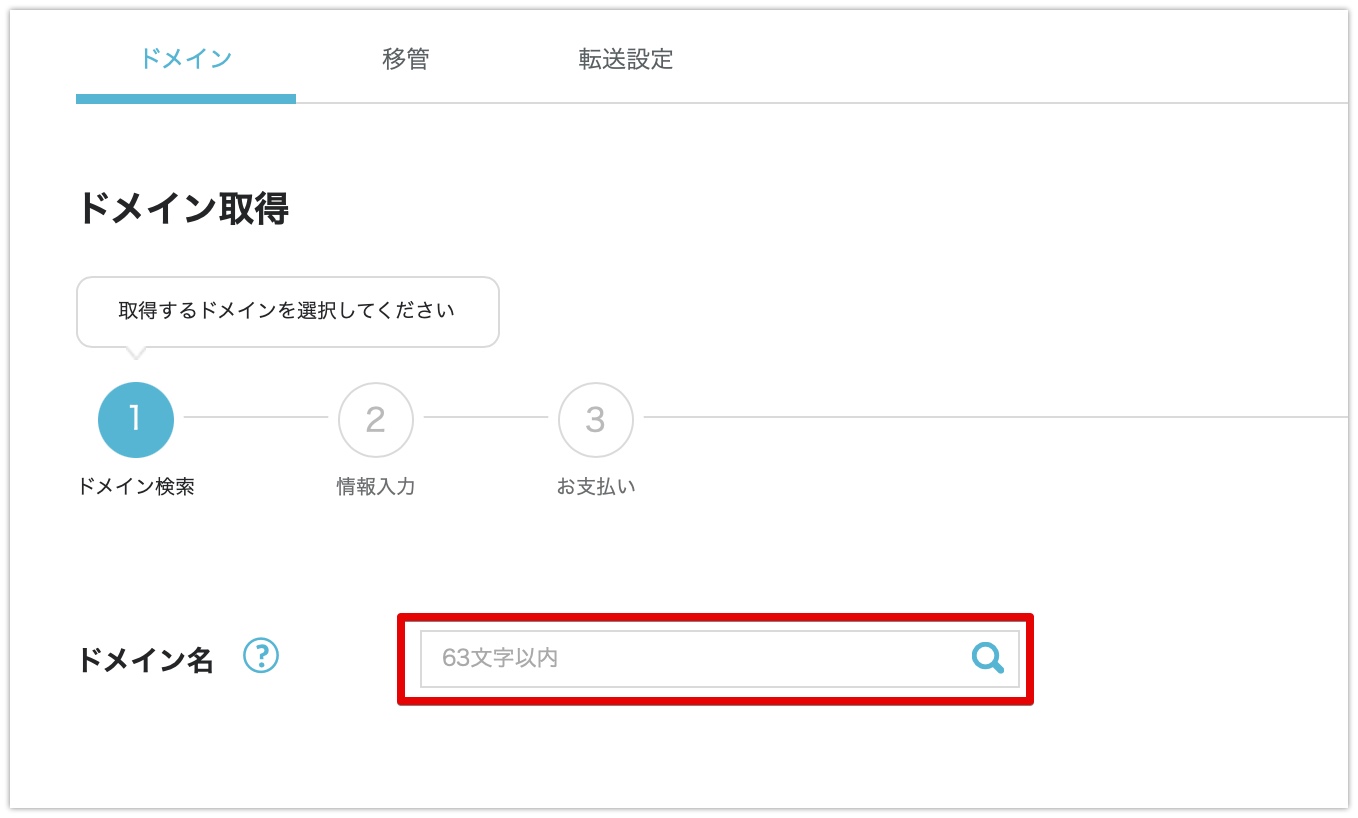1358x818 pixels.
Task: Click the pointer arrow beneath the tooltip bubble
Action: tap(137, 352)
